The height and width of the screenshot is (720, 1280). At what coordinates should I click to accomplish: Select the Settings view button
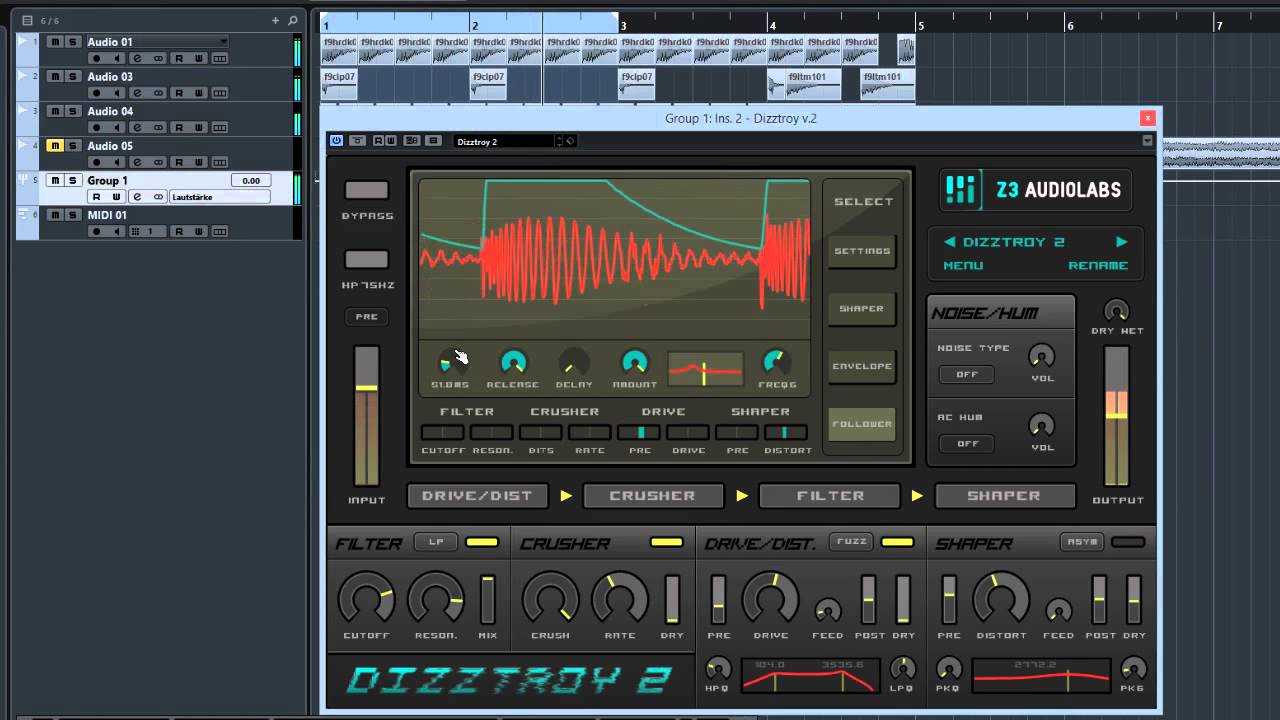click(862, 251)
